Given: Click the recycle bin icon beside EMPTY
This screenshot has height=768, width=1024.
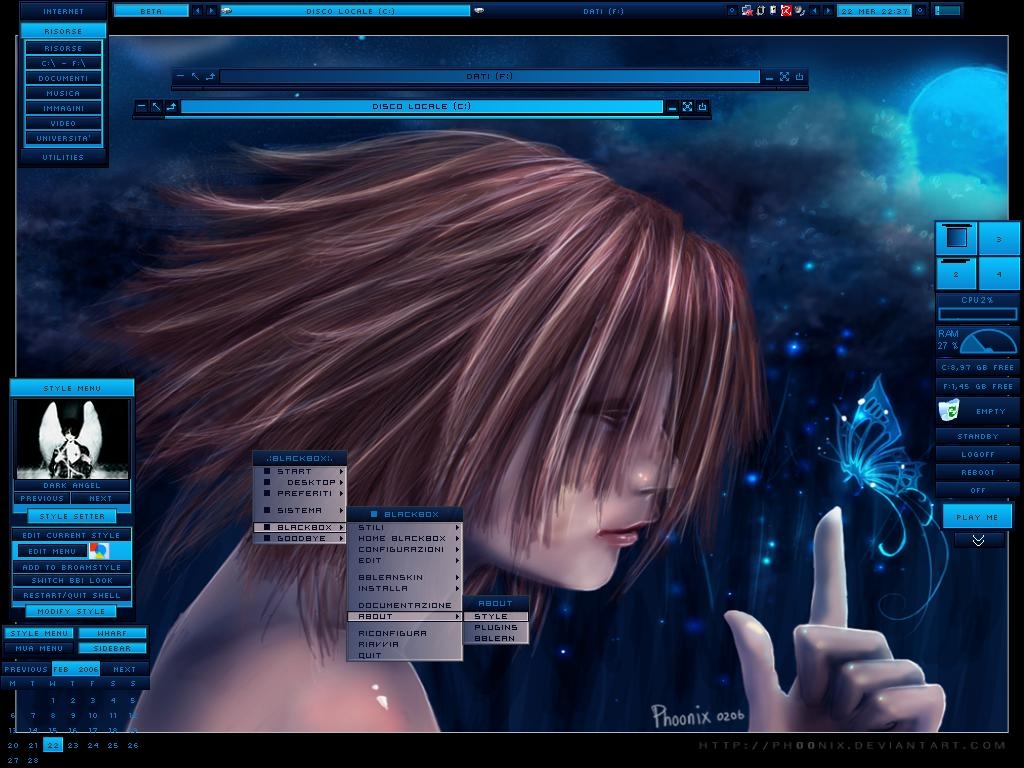Looking at the screenshot, I should [x=948, y=410].
